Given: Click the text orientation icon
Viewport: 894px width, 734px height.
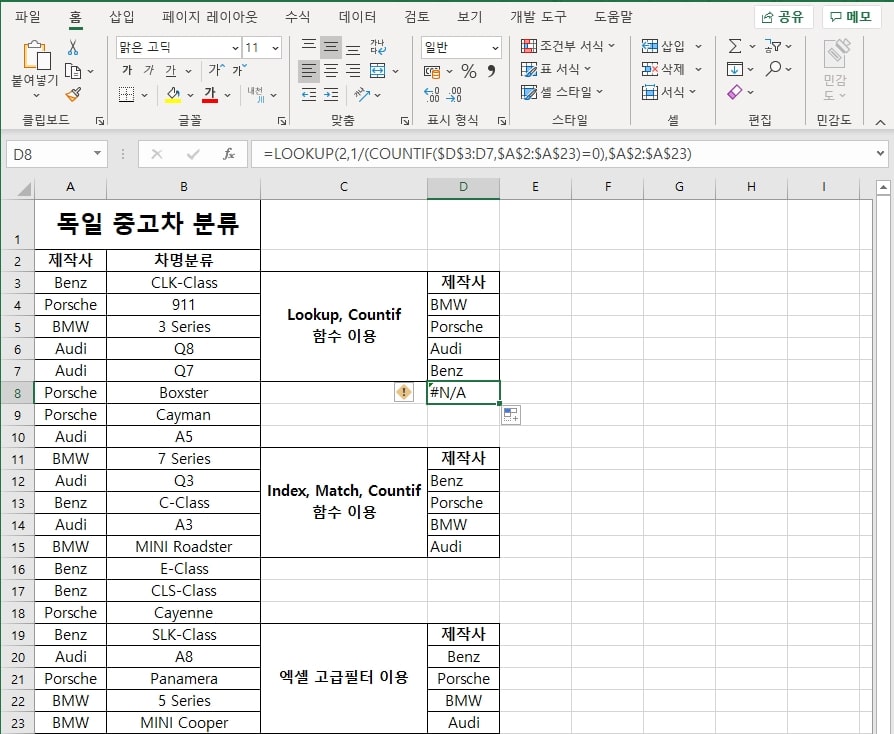Looking at the screenshot, I should [x=362, y=95].
